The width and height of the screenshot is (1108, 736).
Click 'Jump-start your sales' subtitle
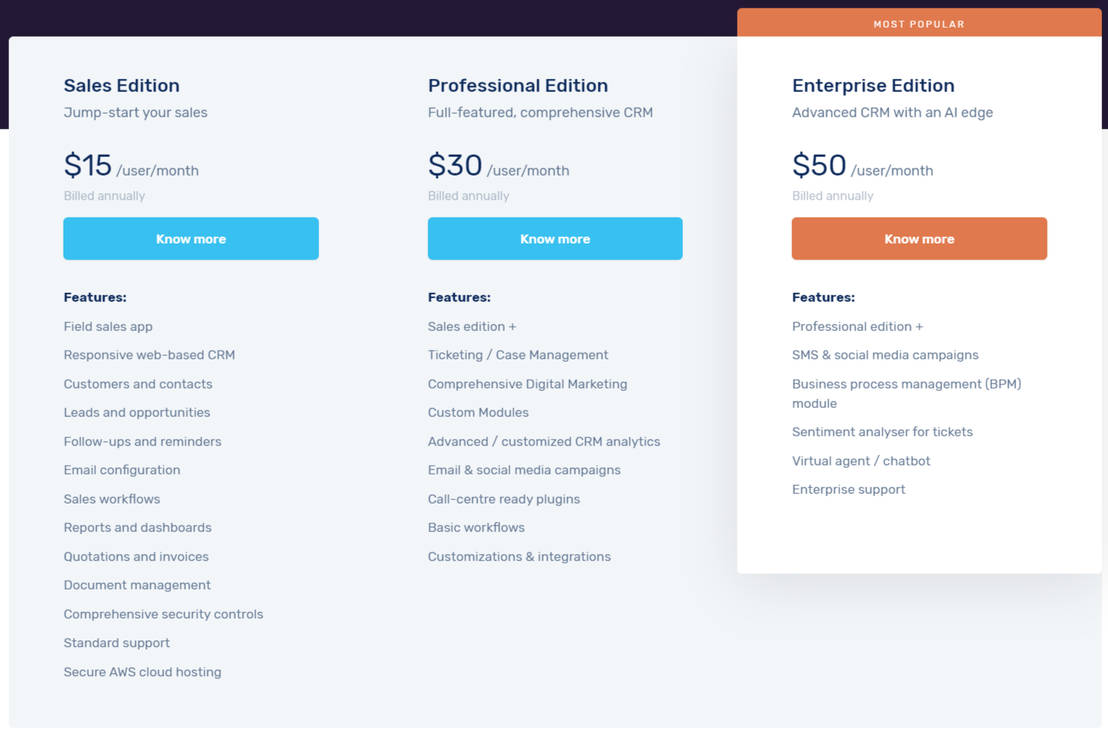pos(136,112)
